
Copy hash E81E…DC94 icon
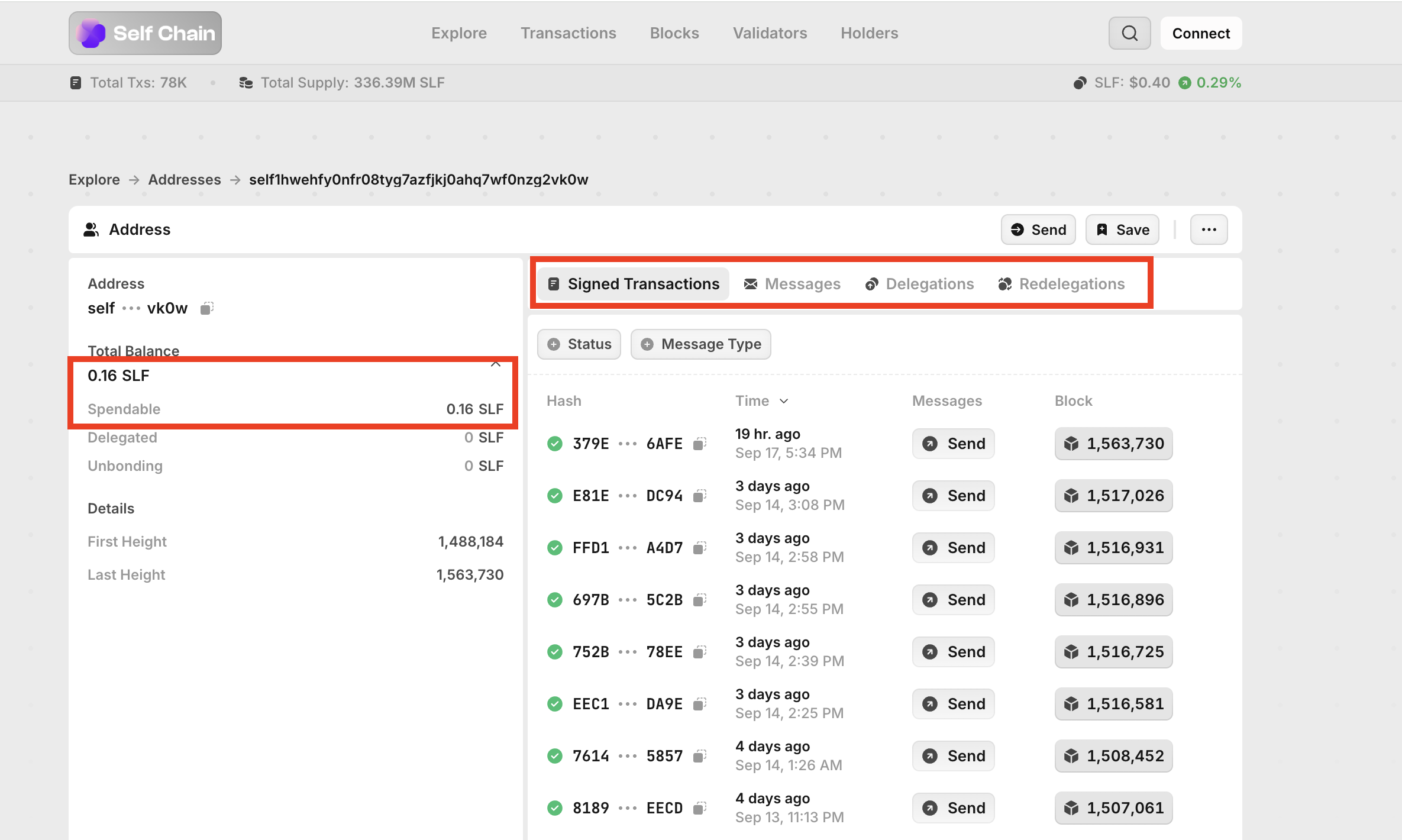[700, 496]
